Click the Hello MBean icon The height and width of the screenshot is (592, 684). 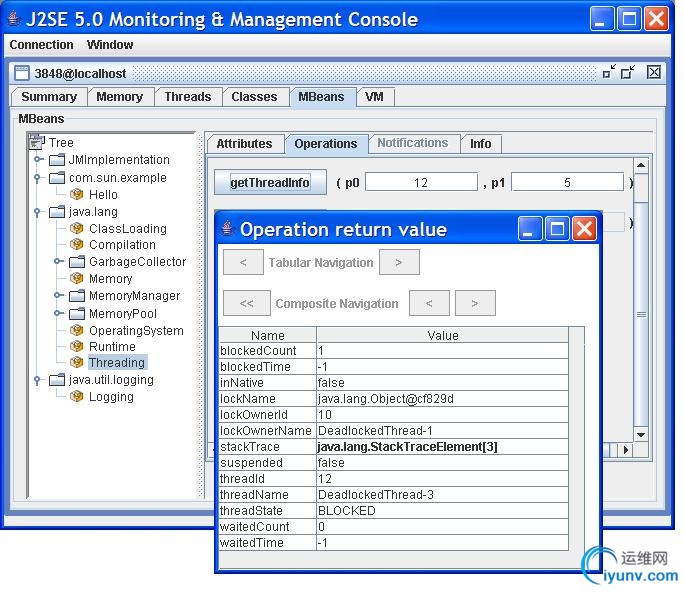click(x=77, y=194)
